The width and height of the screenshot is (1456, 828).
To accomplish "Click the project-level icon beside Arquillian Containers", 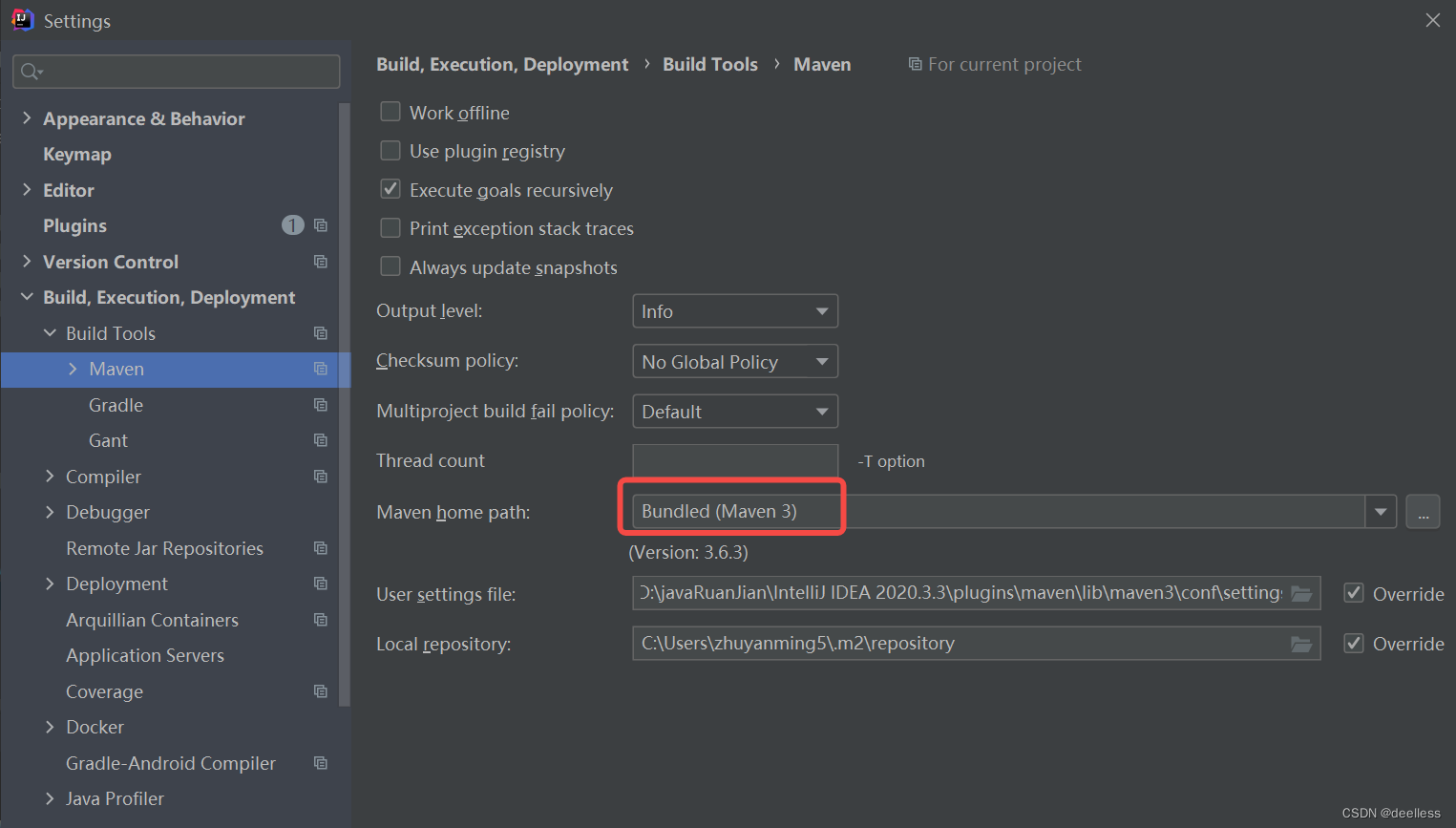I will point(321,620).
